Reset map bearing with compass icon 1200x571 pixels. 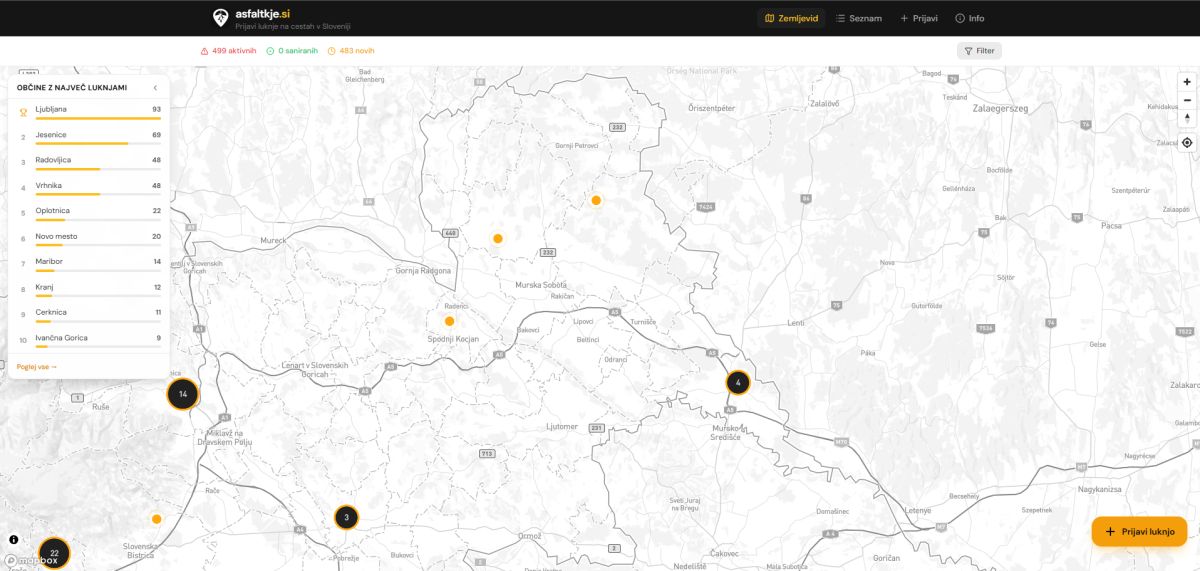(1187, 118)
